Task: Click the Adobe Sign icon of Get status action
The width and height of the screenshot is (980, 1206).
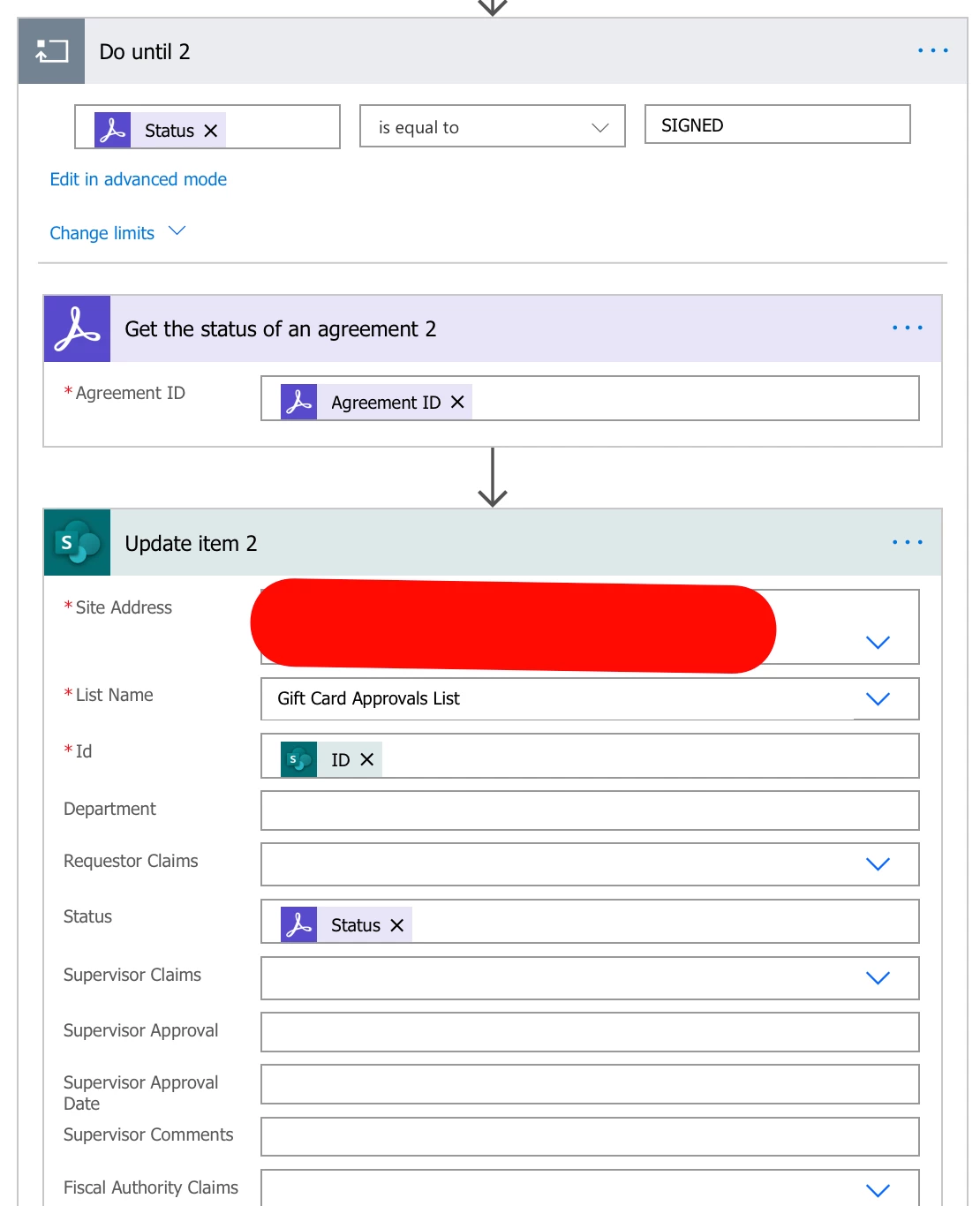Action: tap(77, 328)
